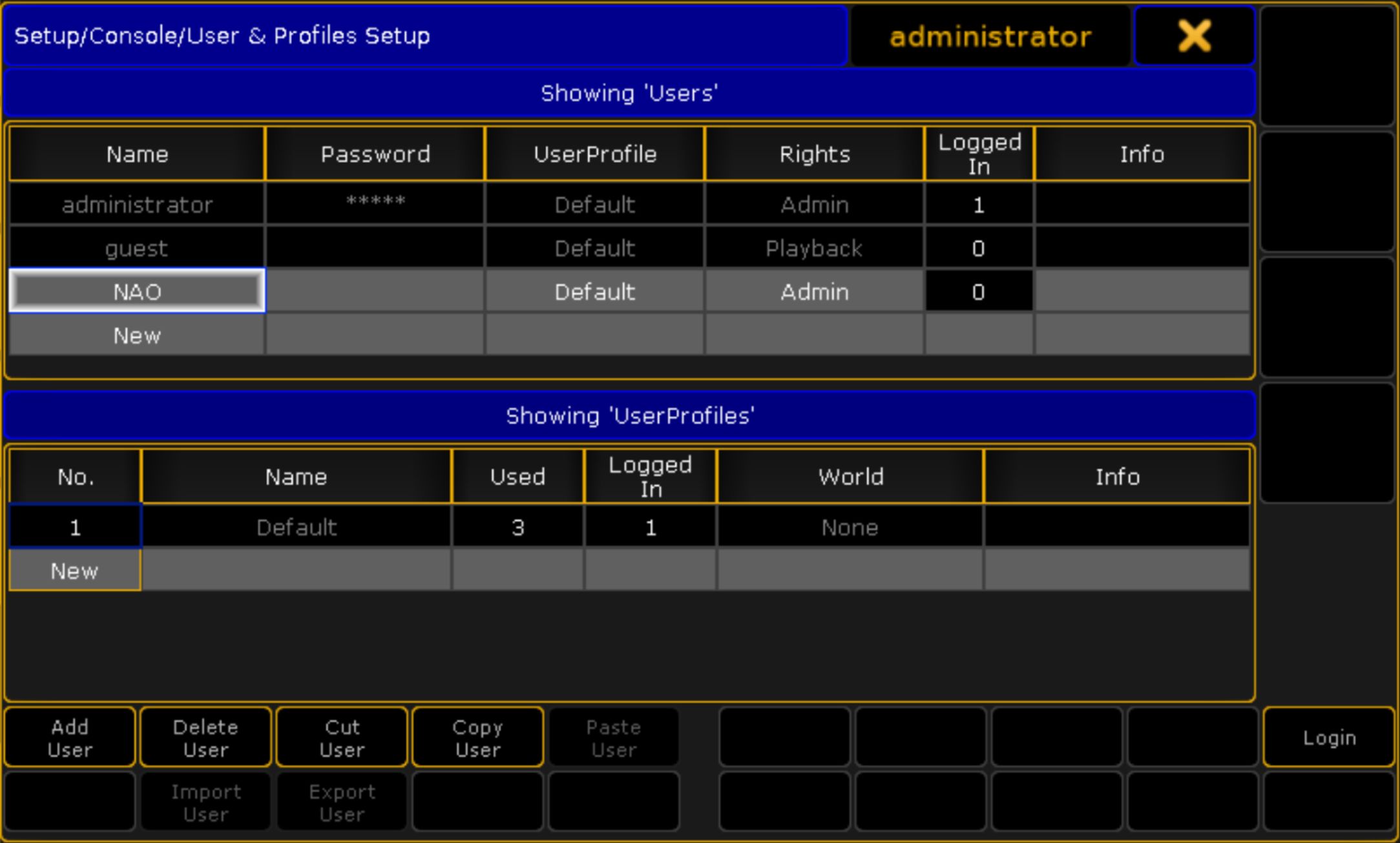Click the Cut User button
1400x843 pixels.
(342, 738)
